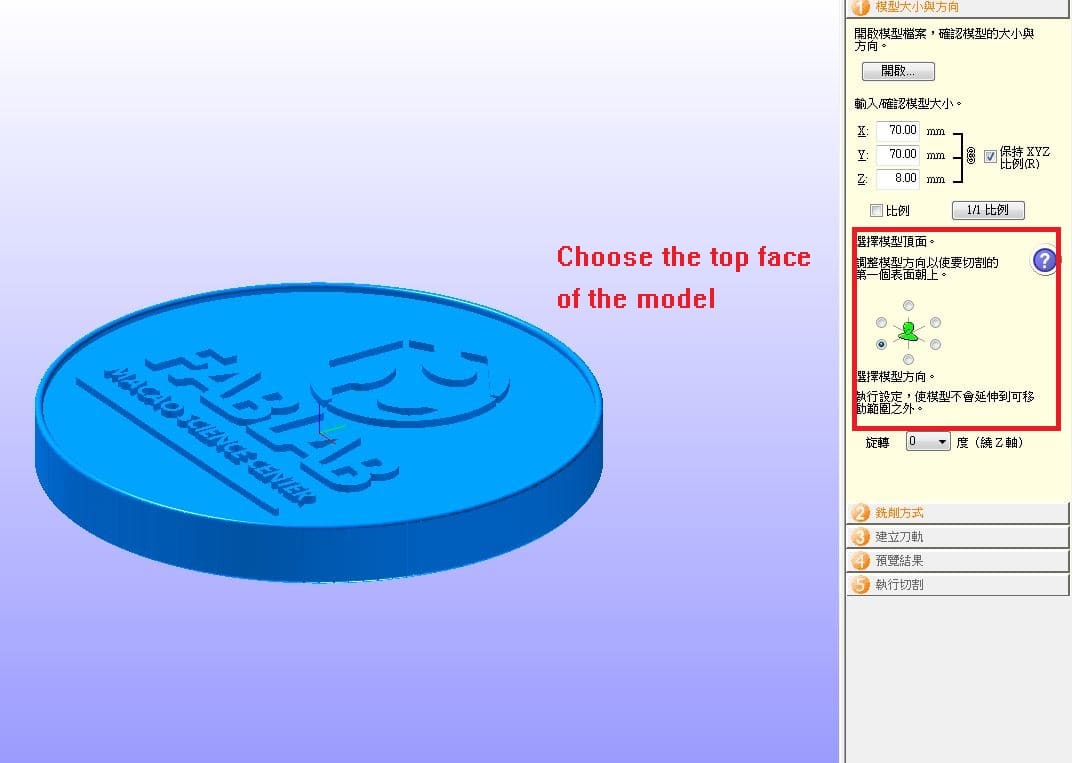Click the 輸入/確認模型大小 label
This screenshot has height=763, width=1072.
pyautogui.click(x=907, y=104)
